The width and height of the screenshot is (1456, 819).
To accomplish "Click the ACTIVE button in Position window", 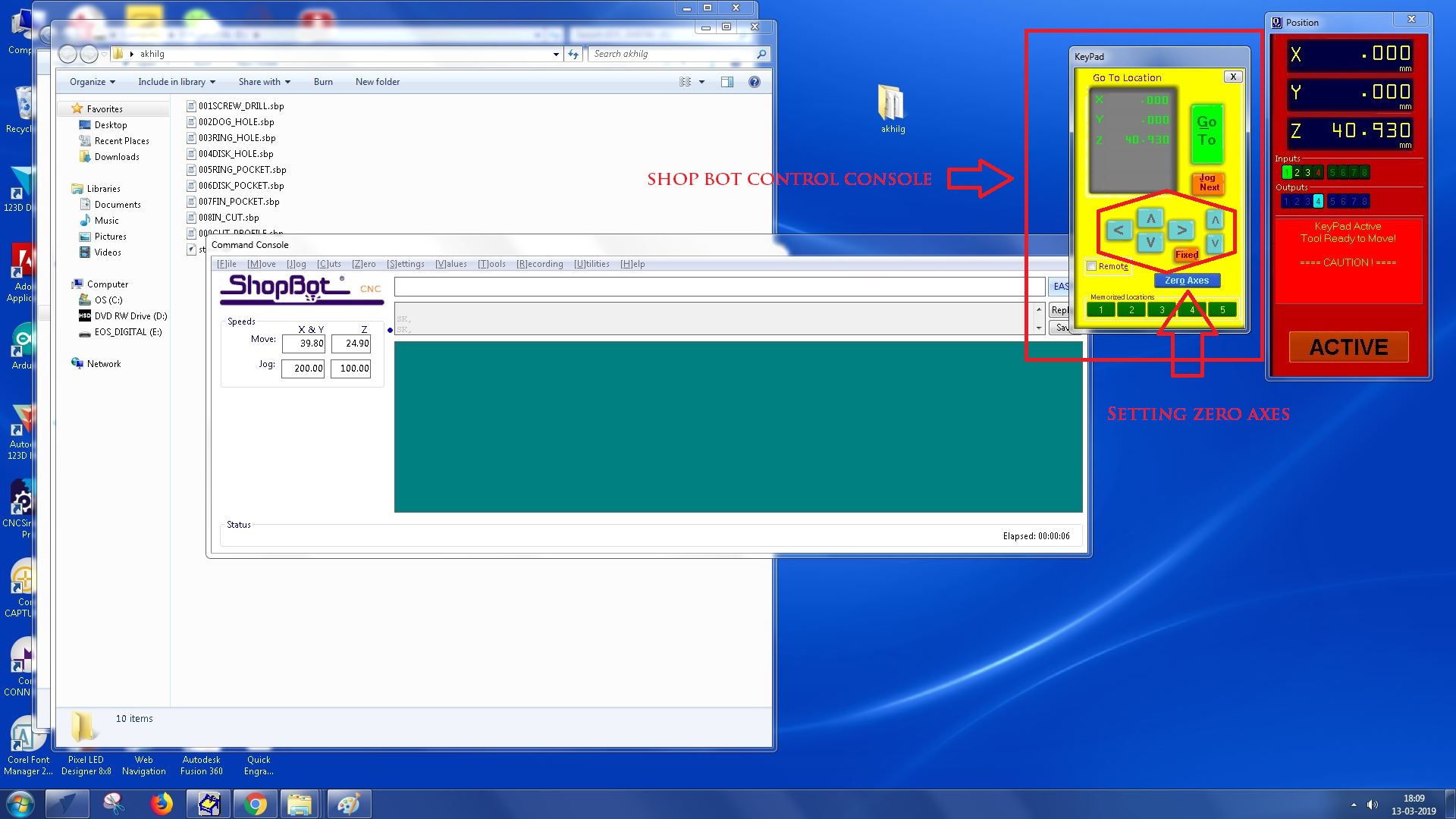I will (x=1348, y=347).
